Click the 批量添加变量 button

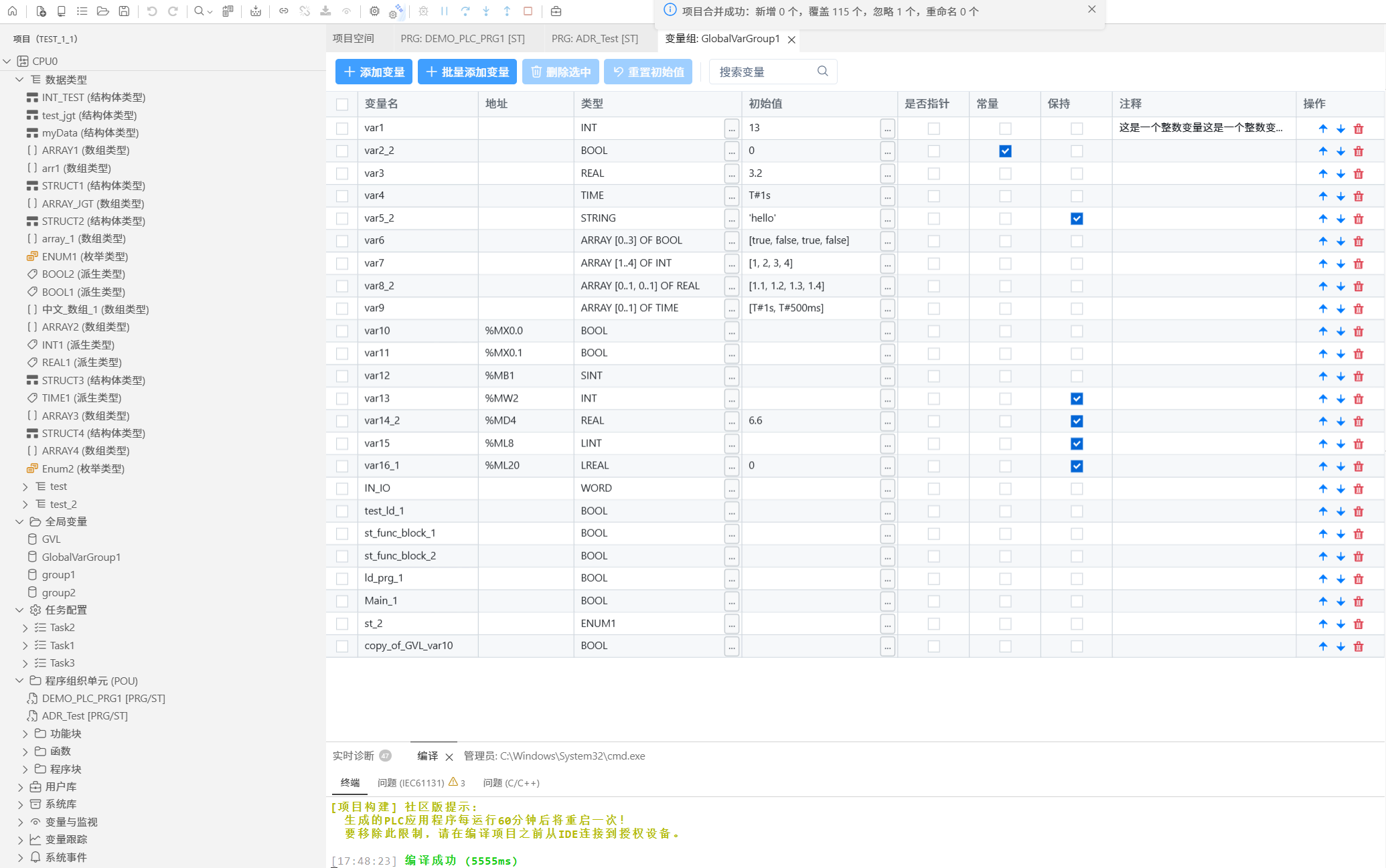click(467, 72)
